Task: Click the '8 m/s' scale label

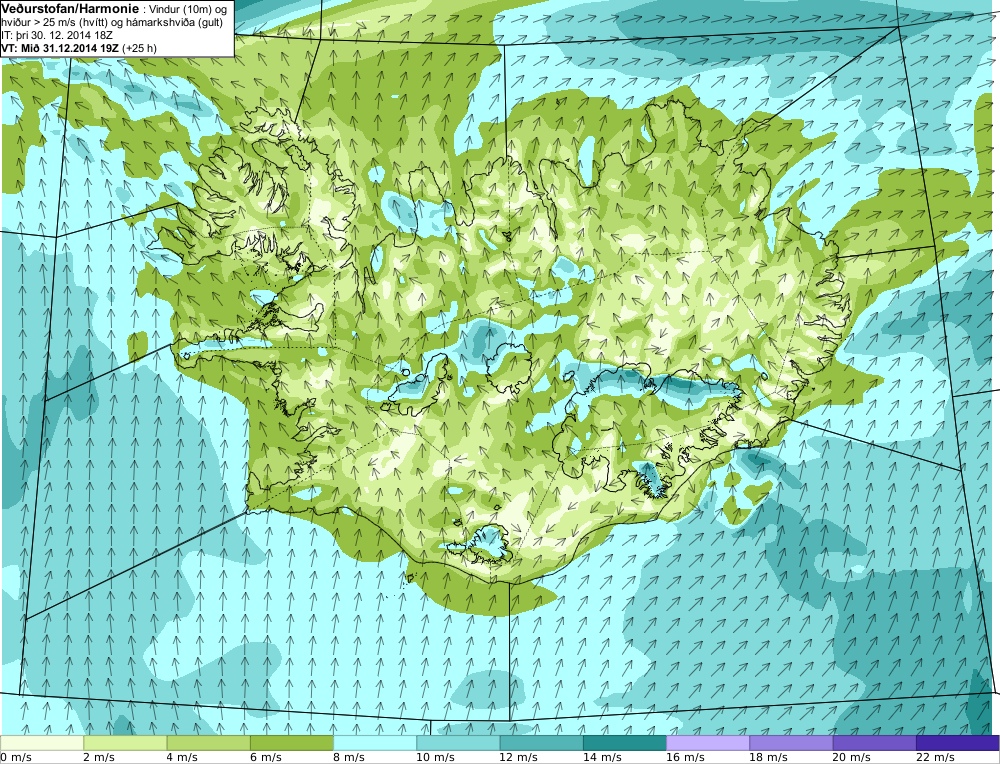Action: 349,757
